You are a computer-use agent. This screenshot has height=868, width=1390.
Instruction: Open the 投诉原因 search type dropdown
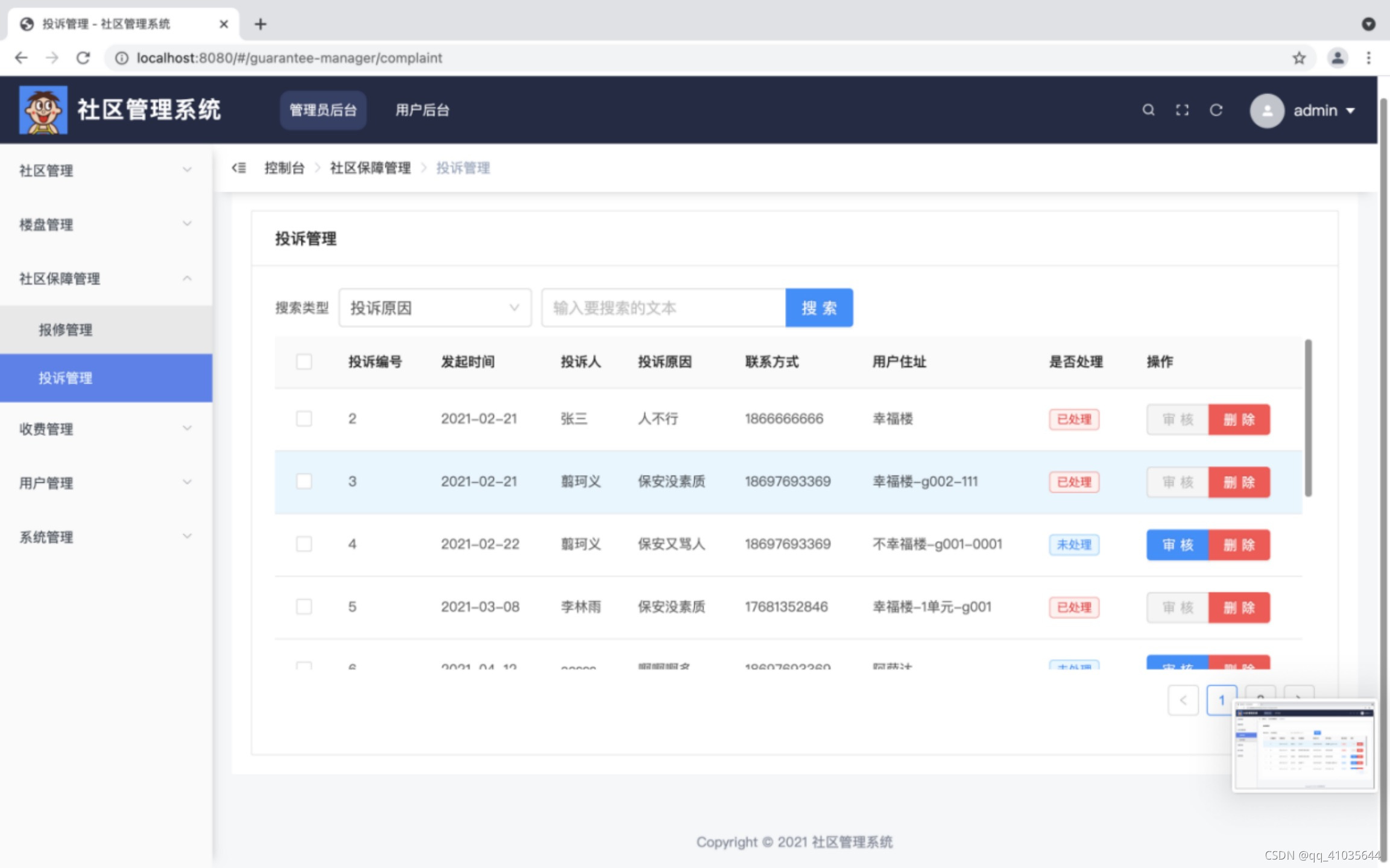(434, 308)
